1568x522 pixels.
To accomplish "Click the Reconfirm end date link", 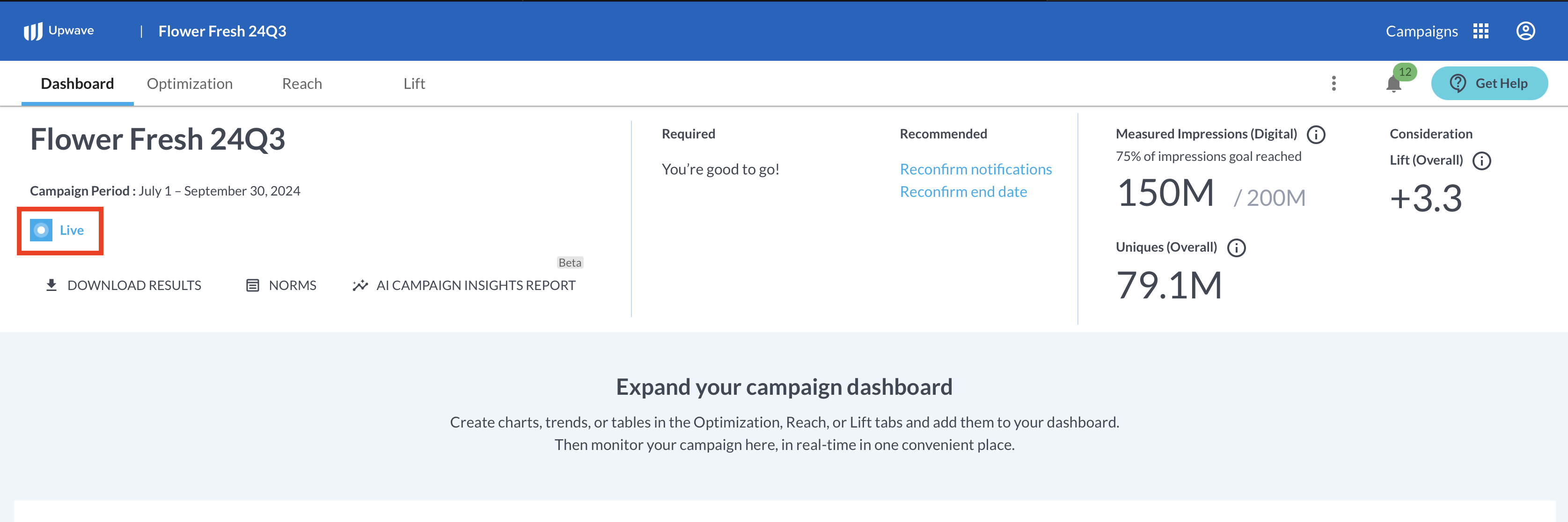I will (963, 192).
